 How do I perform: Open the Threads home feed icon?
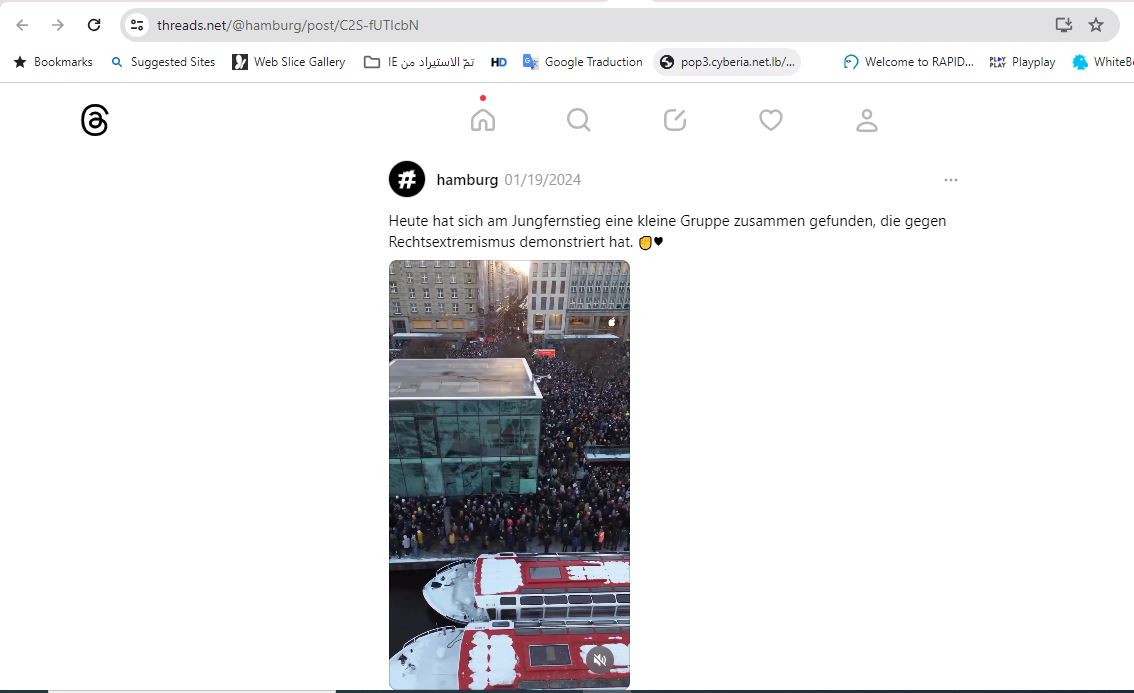click(x=482, y=119)
